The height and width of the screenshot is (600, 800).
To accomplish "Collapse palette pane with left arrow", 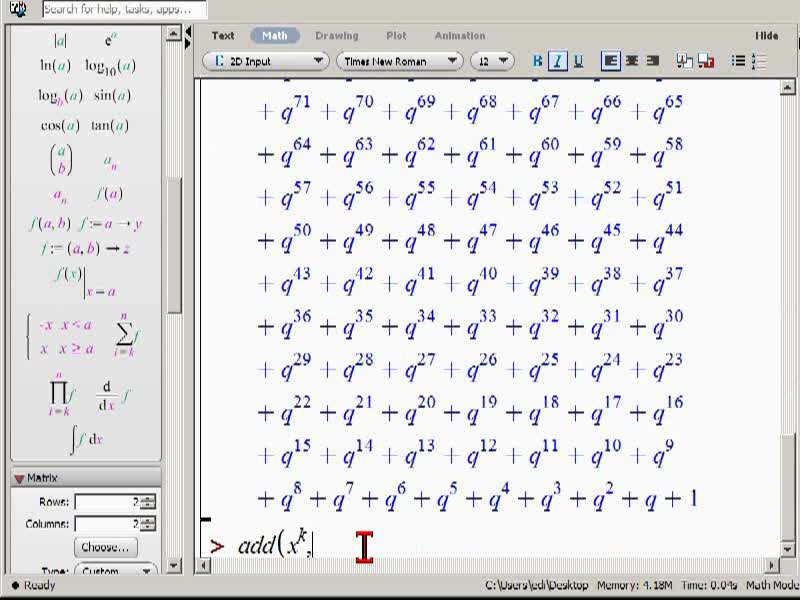I will tap(188, 32).
